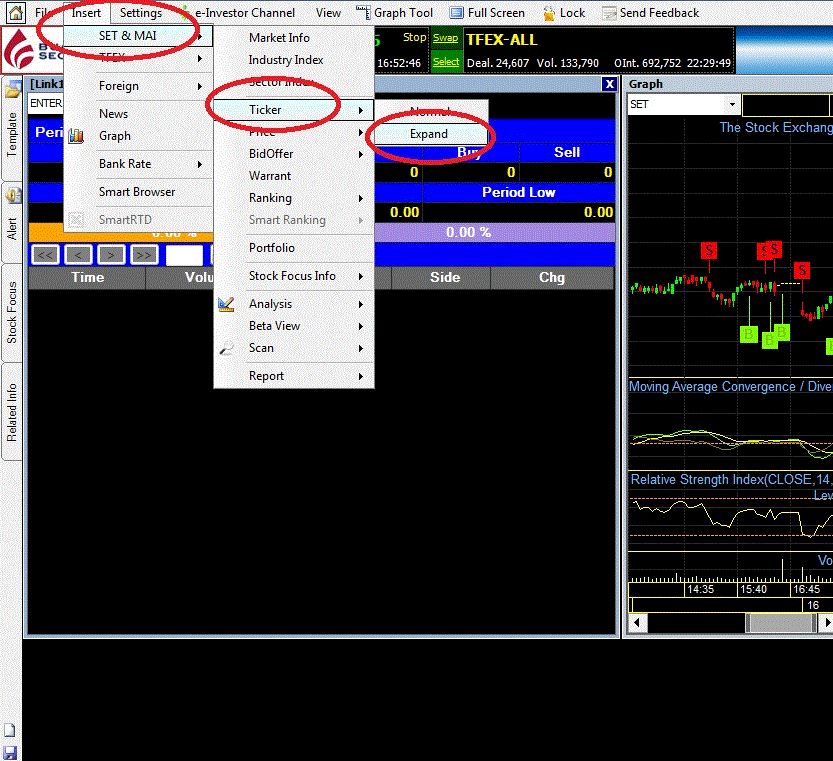Click the speaker icon above Alert tab

point(13,196)
